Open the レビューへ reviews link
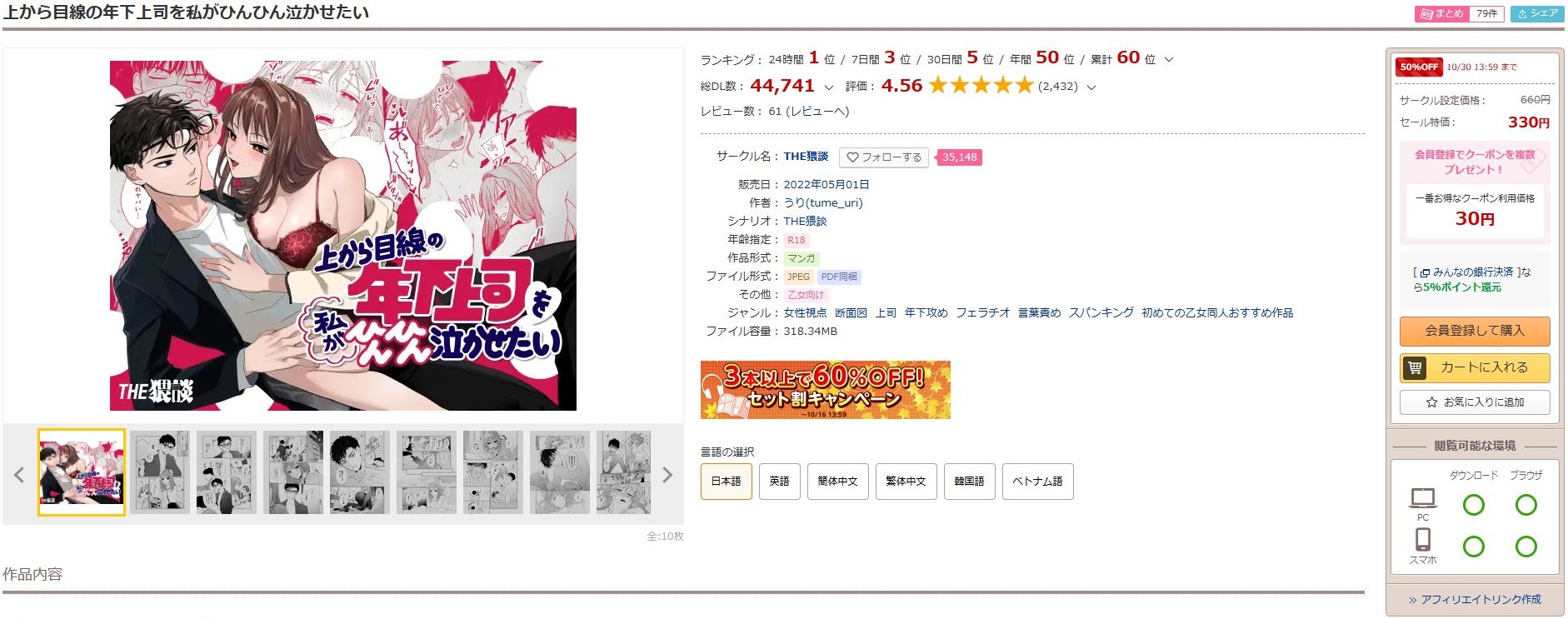The height and width of the screenshot is (619, 1568). pyautogui.click(x=817, y=111)
